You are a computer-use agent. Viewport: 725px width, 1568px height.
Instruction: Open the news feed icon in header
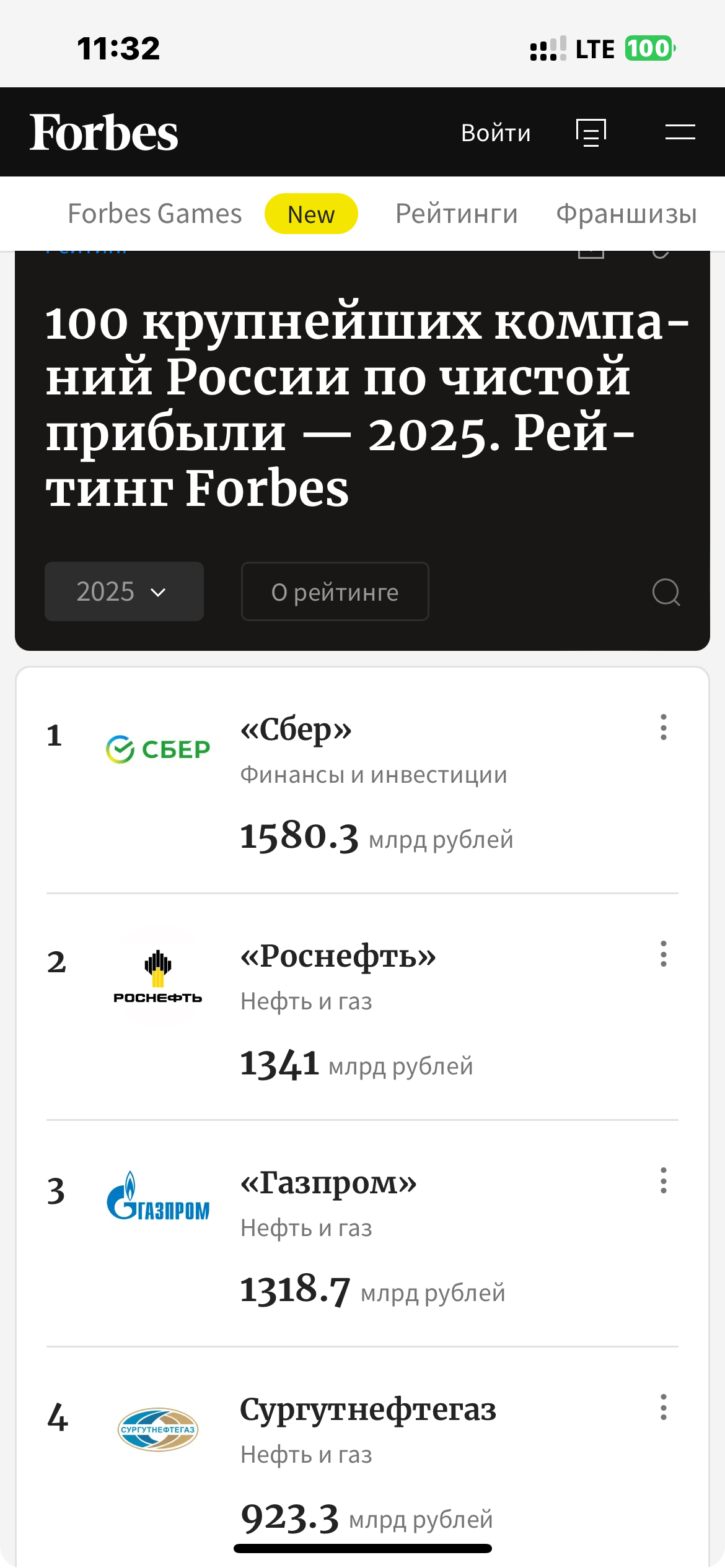point(591,133)
